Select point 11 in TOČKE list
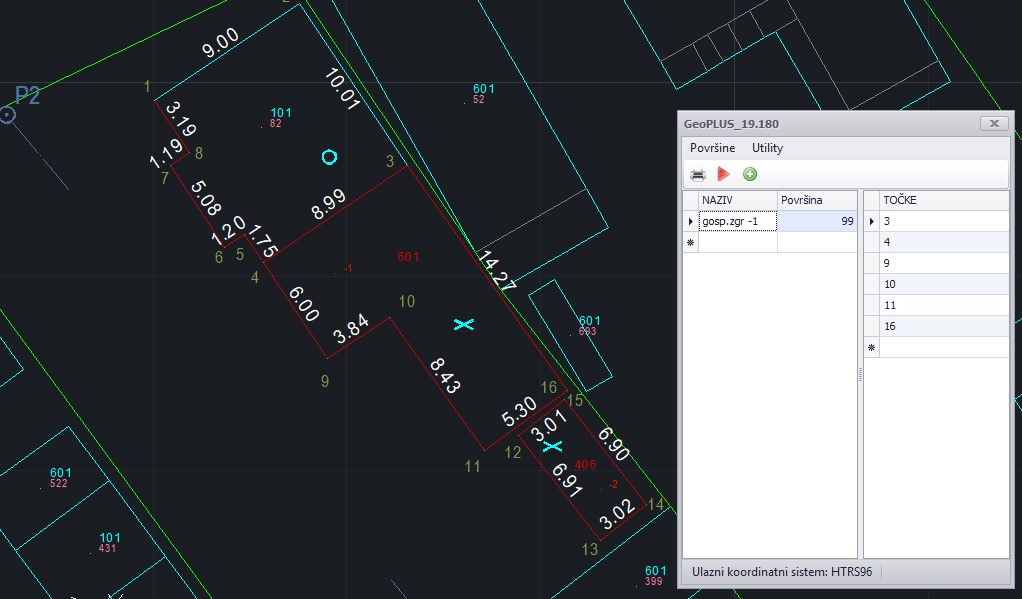This screenshot has width=1022, height=599. (x=944, y=305)
